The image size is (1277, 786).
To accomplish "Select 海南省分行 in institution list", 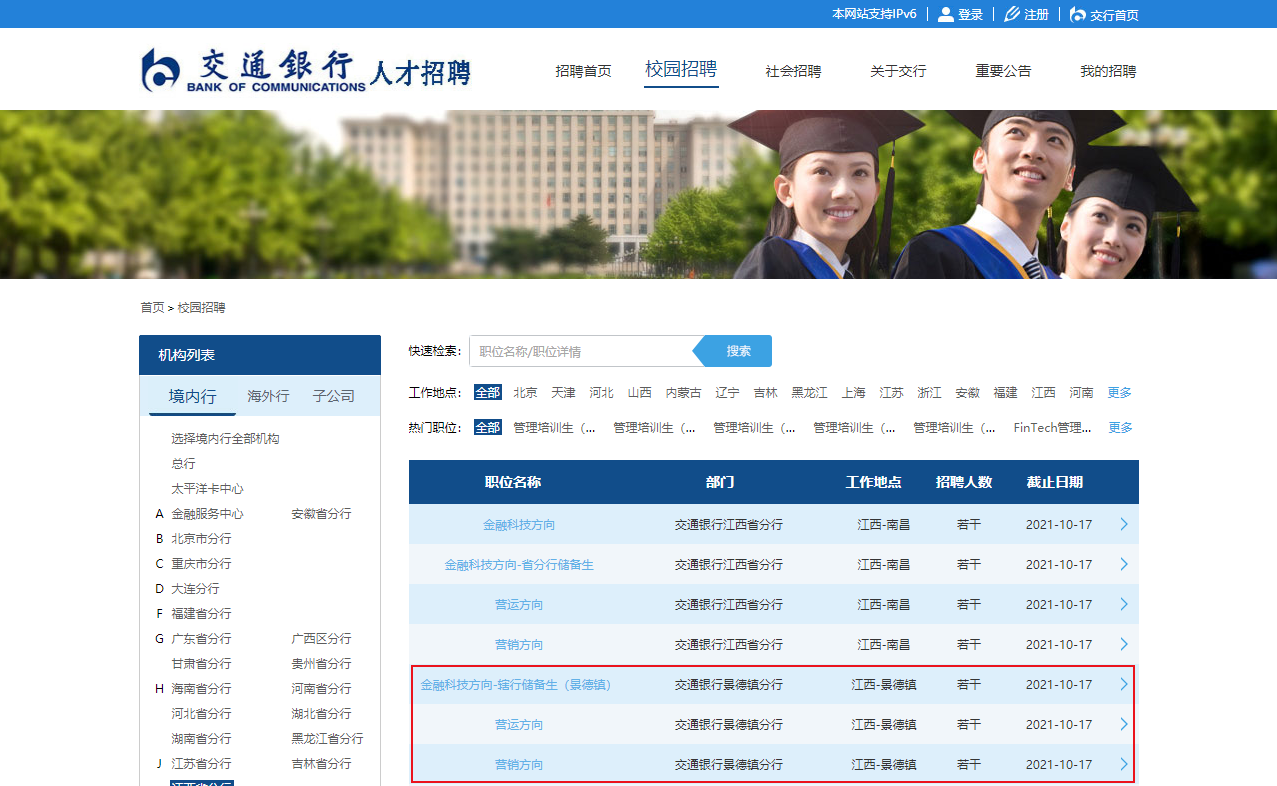I will click(201, 689).
